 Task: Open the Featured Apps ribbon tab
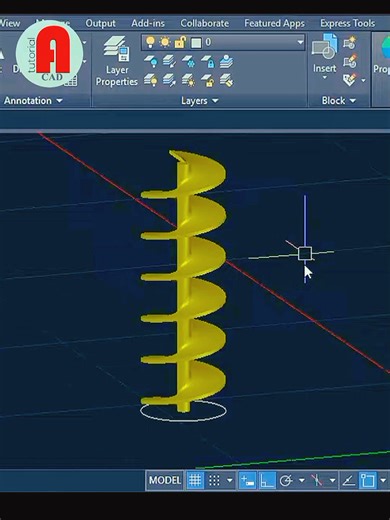point(274,23)
